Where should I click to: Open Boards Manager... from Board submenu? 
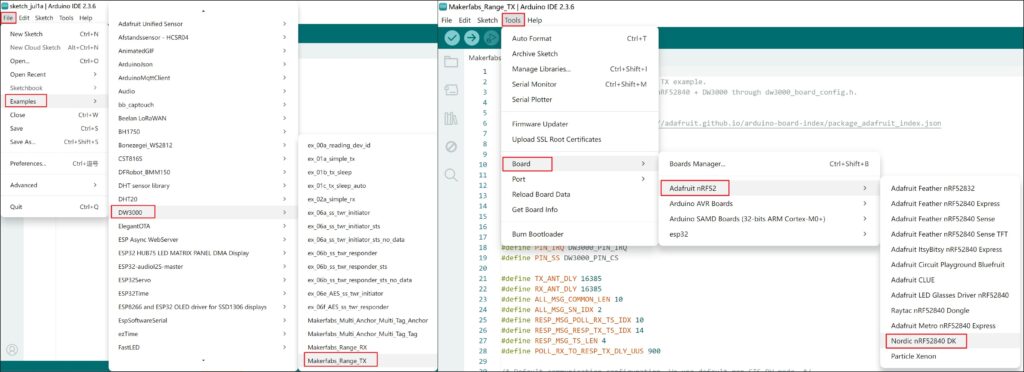pos(769,164)
